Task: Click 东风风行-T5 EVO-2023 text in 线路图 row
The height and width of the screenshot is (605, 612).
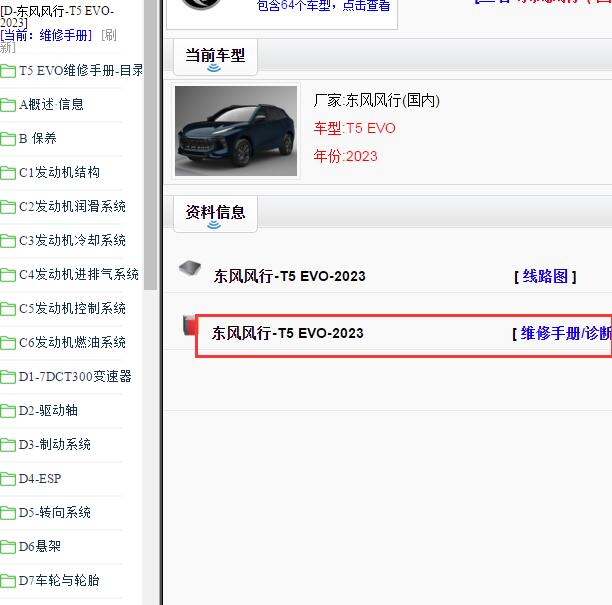Action: click(290, 276)
